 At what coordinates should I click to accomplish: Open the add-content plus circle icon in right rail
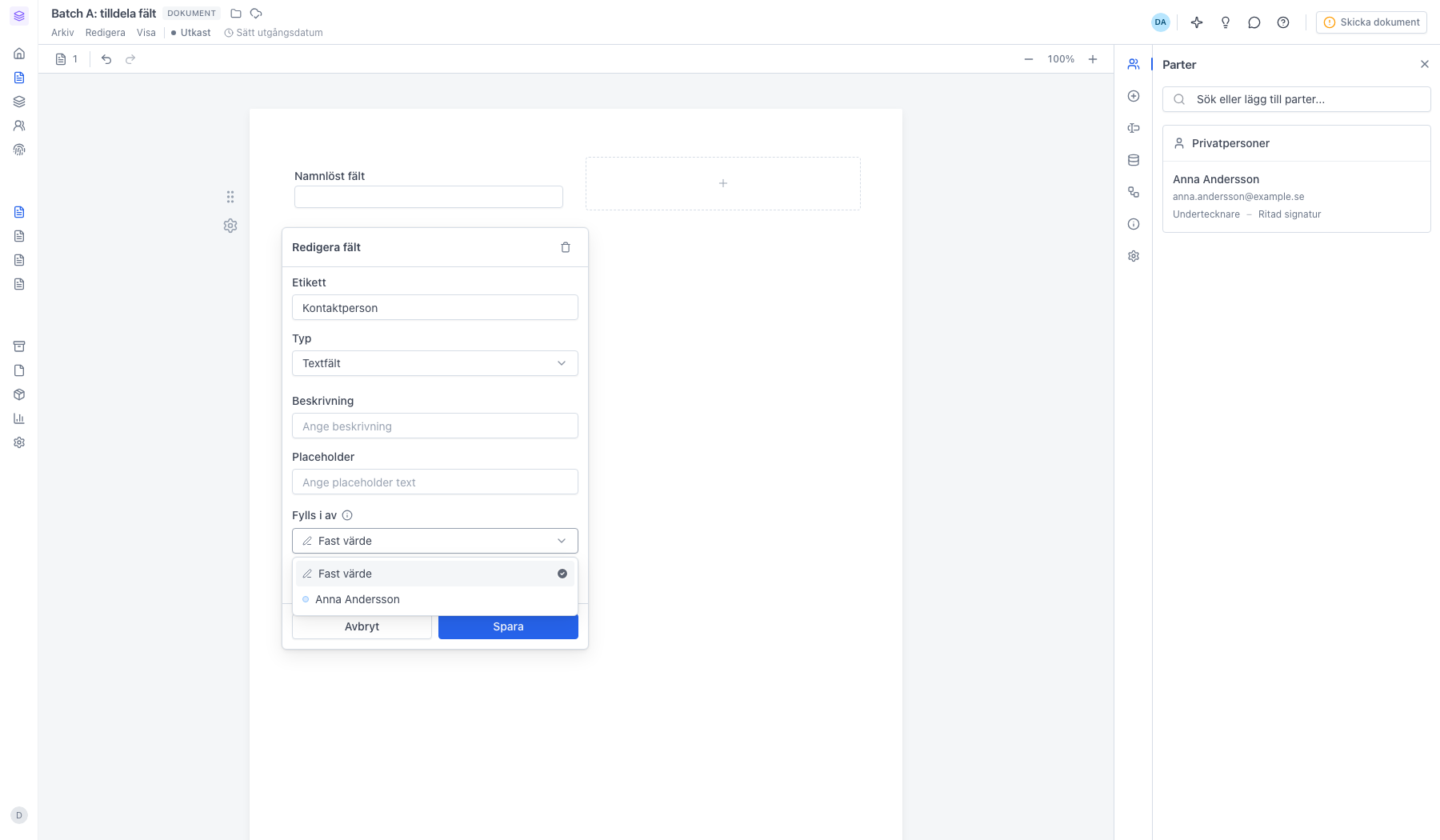point(1134,96)
